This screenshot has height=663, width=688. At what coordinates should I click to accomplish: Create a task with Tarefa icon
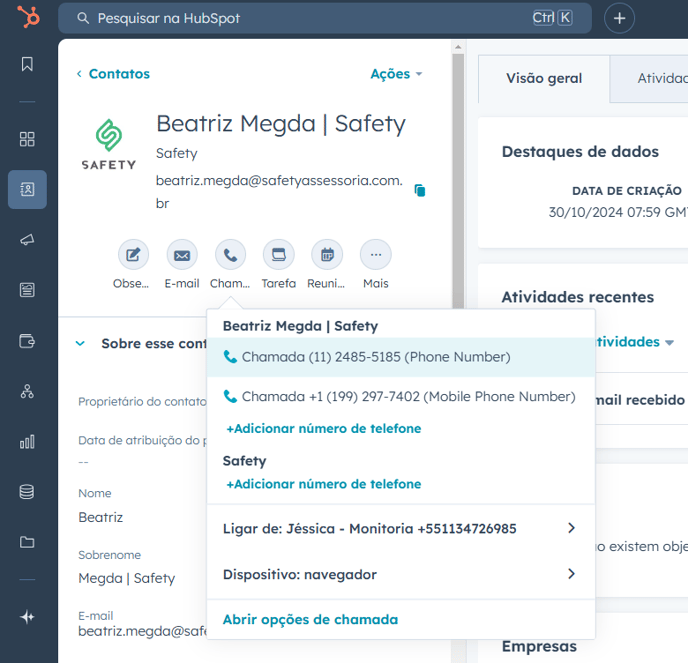278,255
